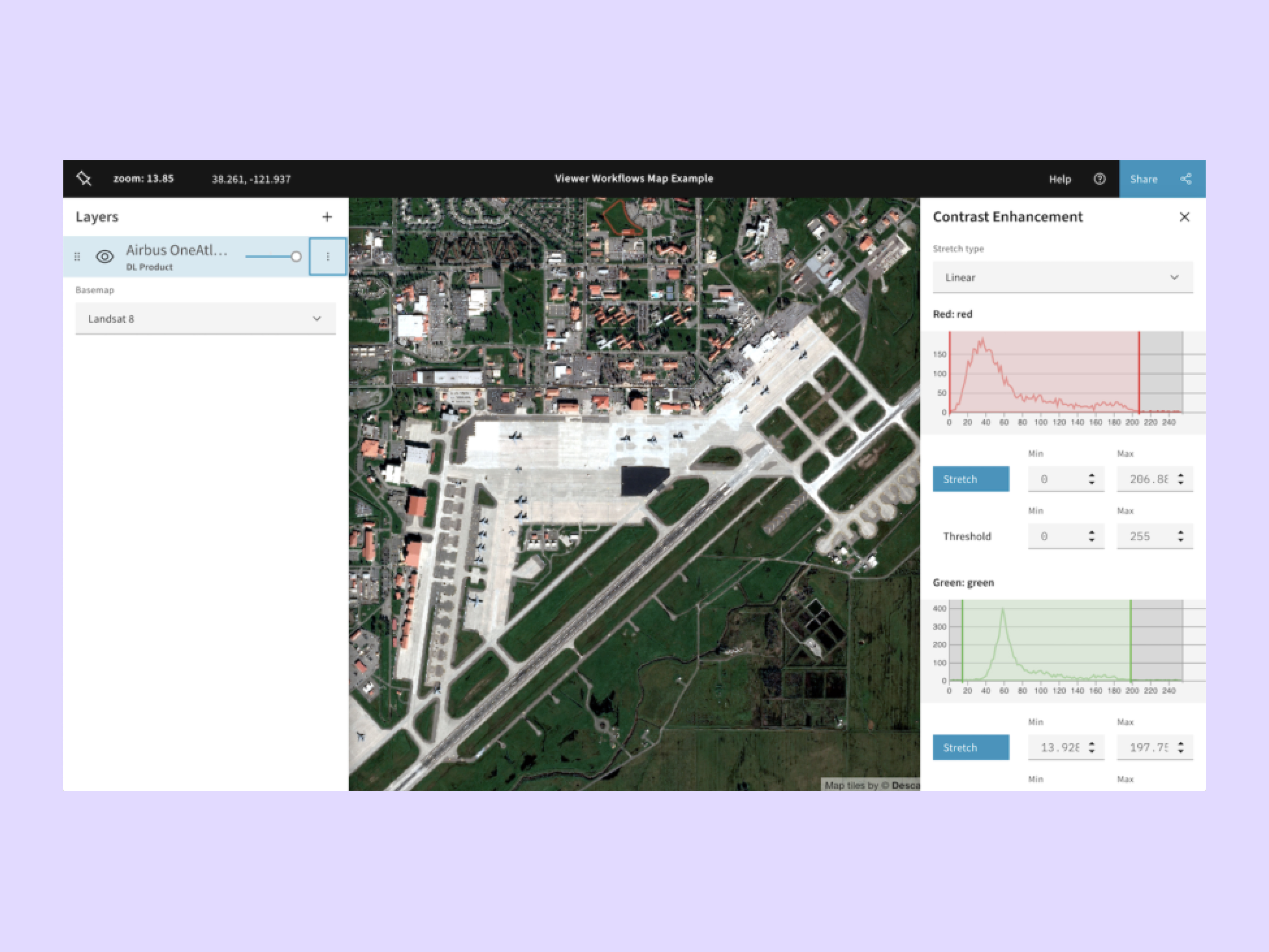
Task: Add a new layer using the plus icon
Action: point(327,216)
